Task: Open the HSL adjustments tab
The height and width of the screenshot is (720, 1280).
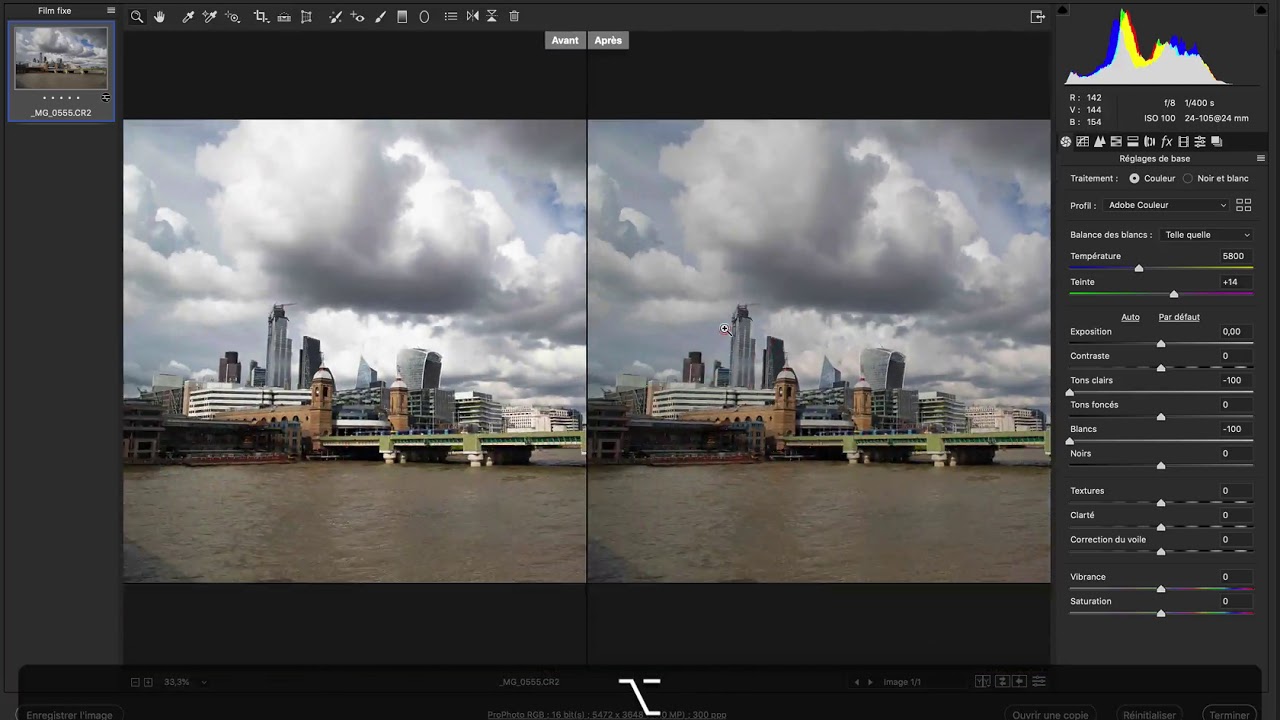Action: coord(1116,142)
